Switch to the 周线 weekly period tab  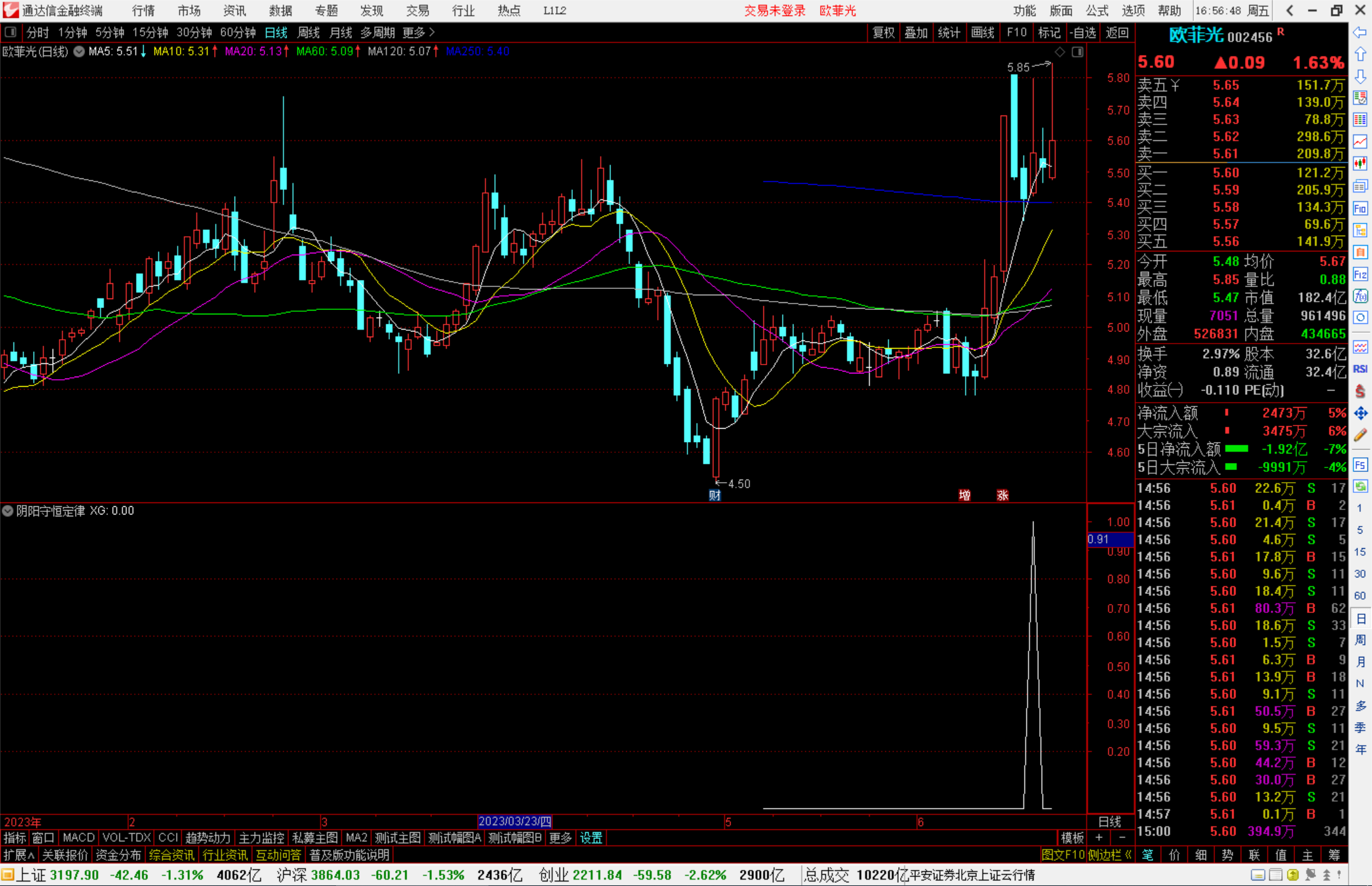pos(309,32)
